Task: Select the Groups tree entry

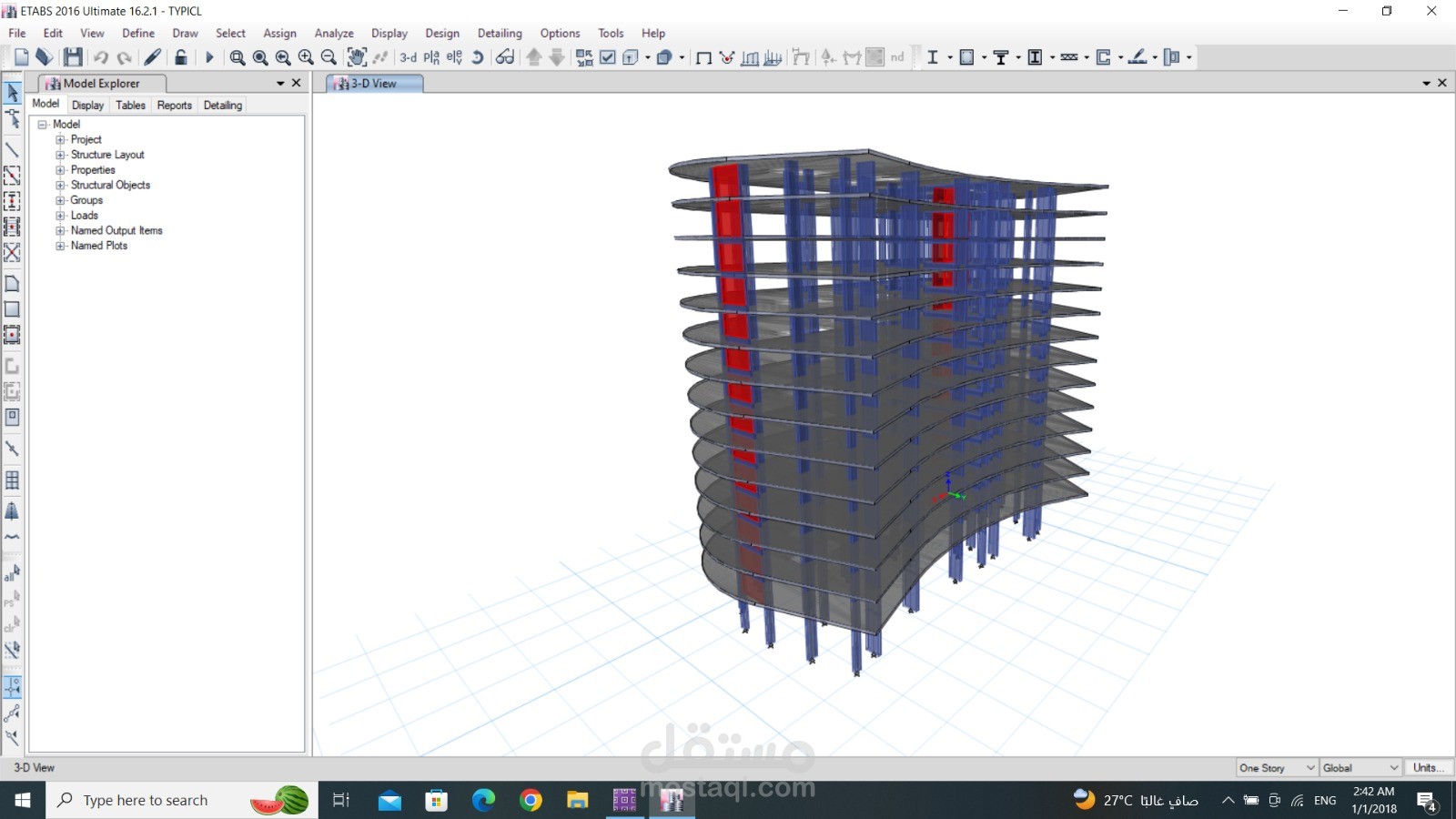Action: pos(86,200)
